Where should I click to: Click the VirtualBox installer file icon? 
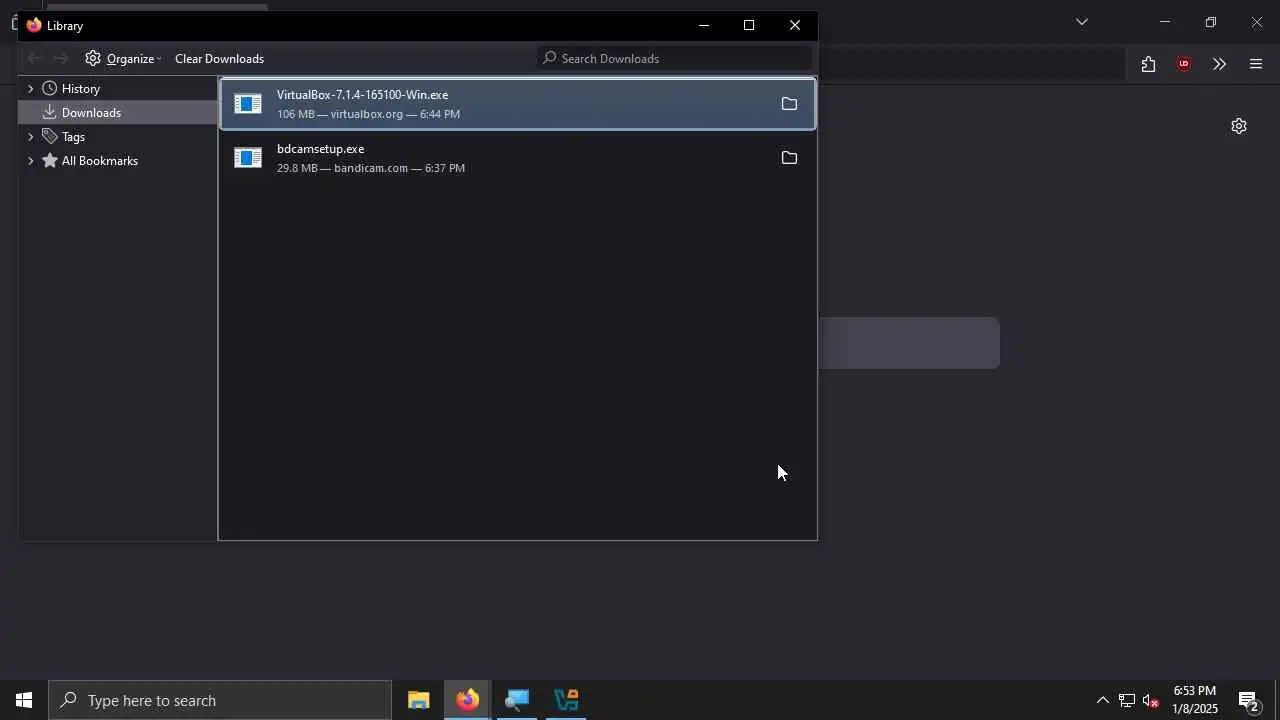click(x=248, y=104)
